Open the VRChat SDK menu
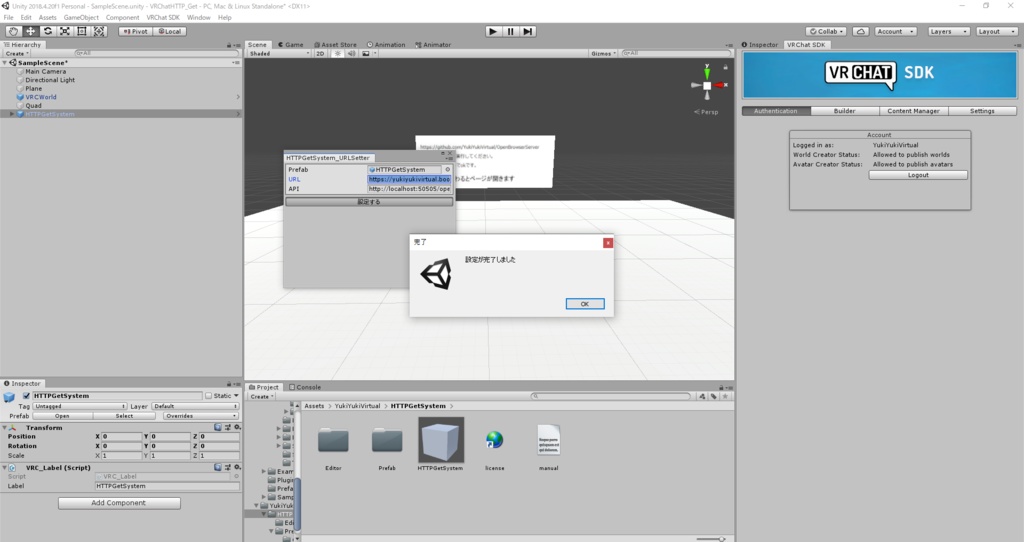1024x542 pixels. click(x=163, y=18)
